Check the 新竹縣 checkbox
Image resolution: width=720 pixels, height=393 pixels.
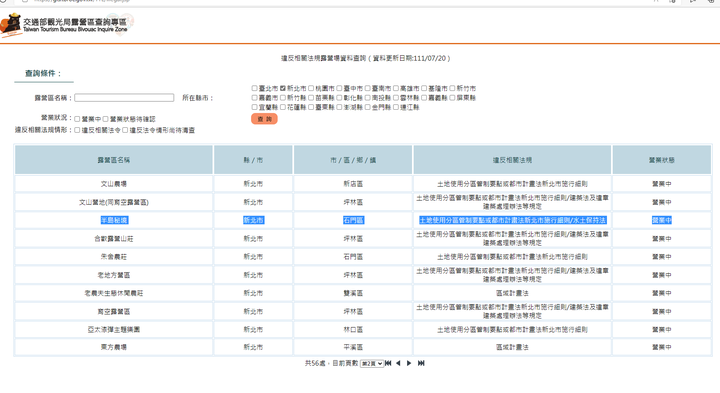coord(283,98)
